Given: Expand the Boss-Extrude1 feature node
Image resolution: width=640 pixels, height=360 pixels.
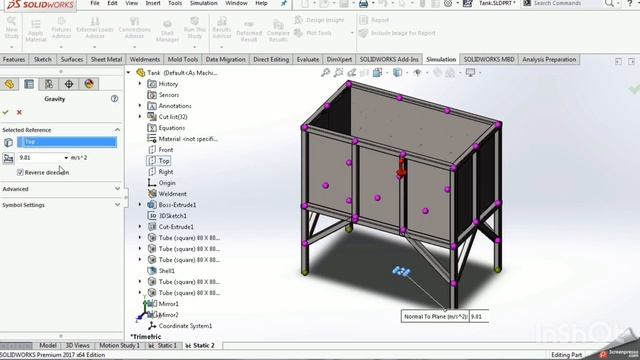Looking at the screenshot, I should pyautogui.click(x=140, y=204).
